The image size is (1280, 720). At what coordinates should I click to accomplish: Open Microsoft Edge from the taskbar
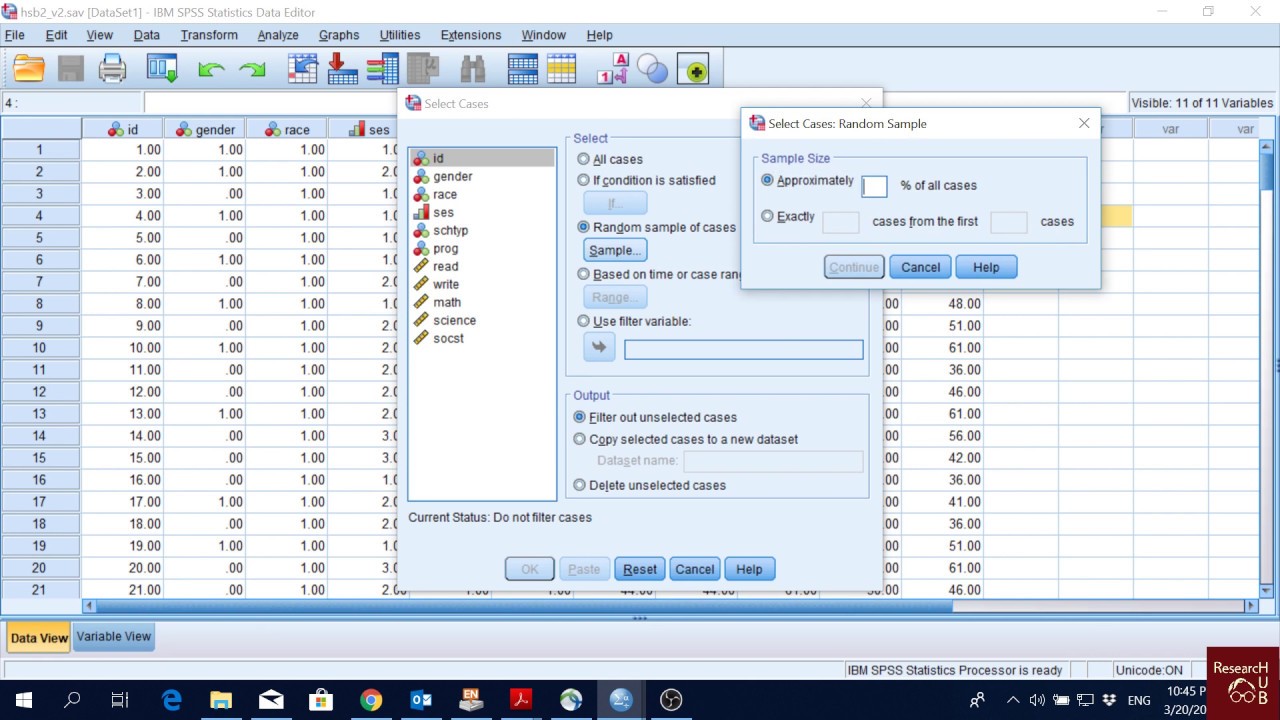172,700
